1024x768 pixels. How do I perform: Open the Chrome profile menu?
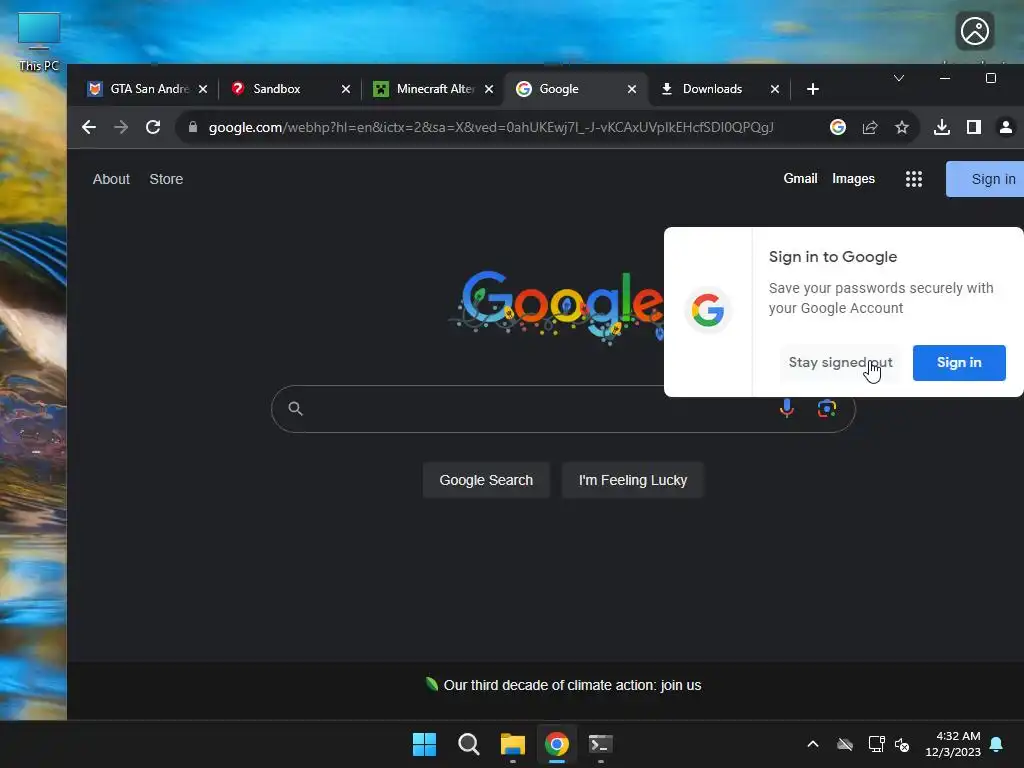tap(1006, 127)
